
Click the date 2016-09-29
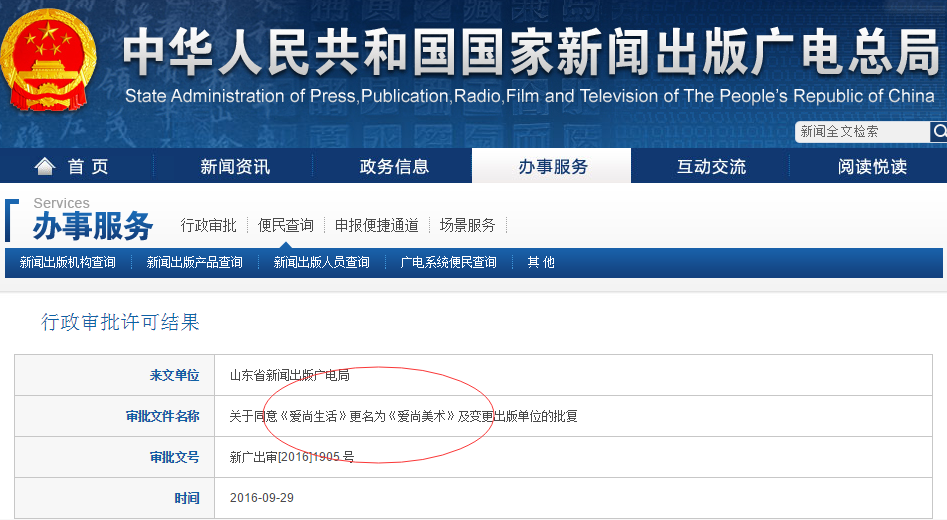[x=262, y=498]
